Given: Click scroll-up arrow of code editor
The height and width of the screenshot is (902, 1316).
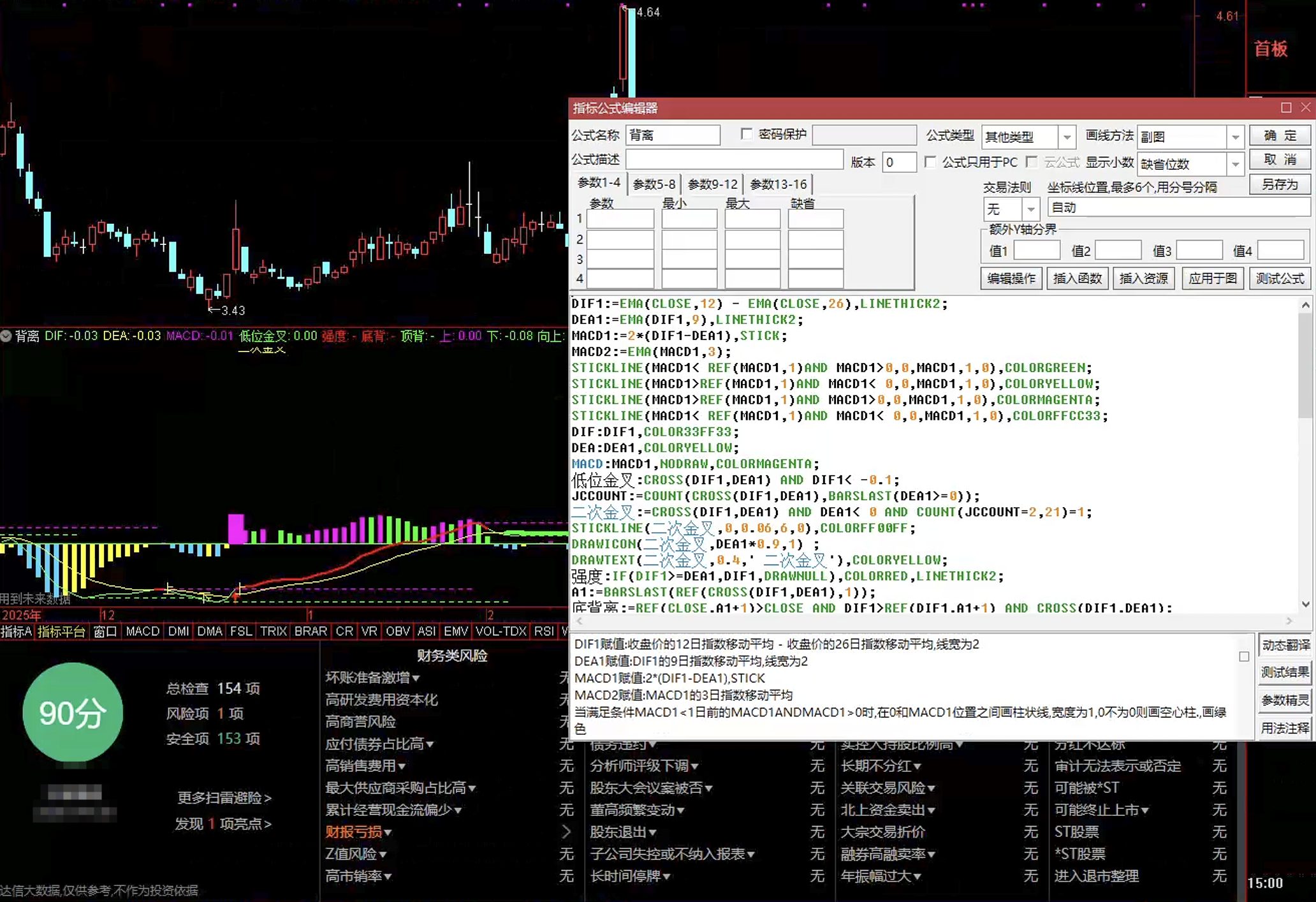Looking at the screenshot, I should click(1305, 305).
